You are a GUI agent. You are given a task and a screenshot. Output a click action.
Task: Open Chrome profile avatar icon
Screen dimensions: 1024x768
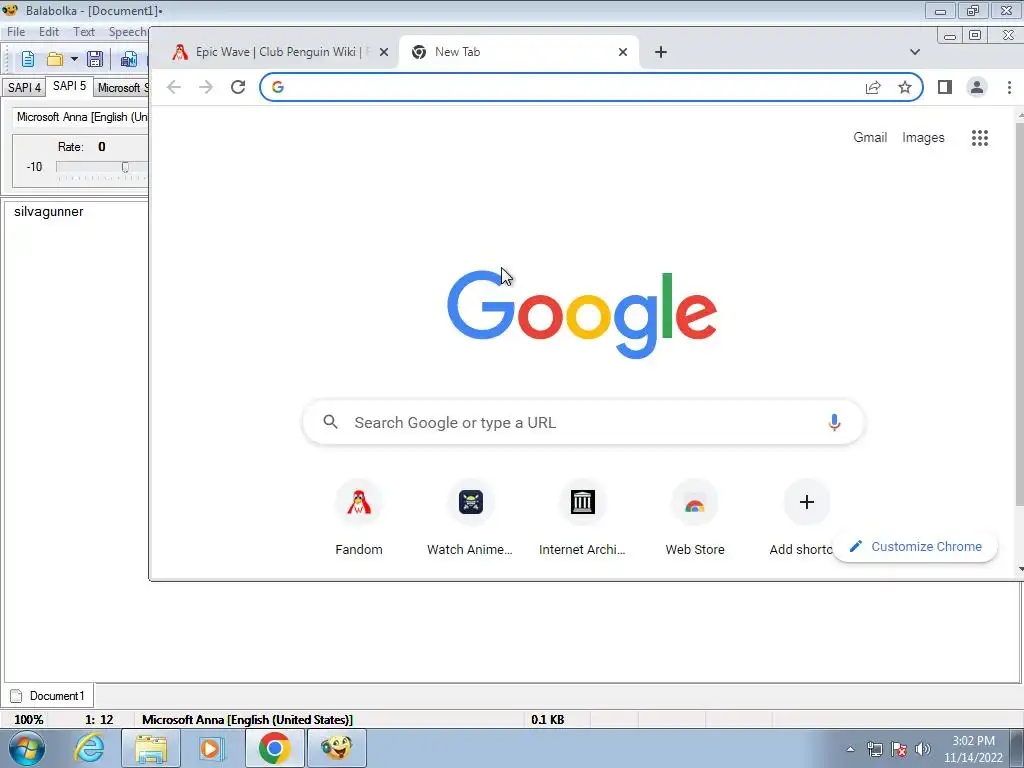pyautogui.click(x=977, y=87)
